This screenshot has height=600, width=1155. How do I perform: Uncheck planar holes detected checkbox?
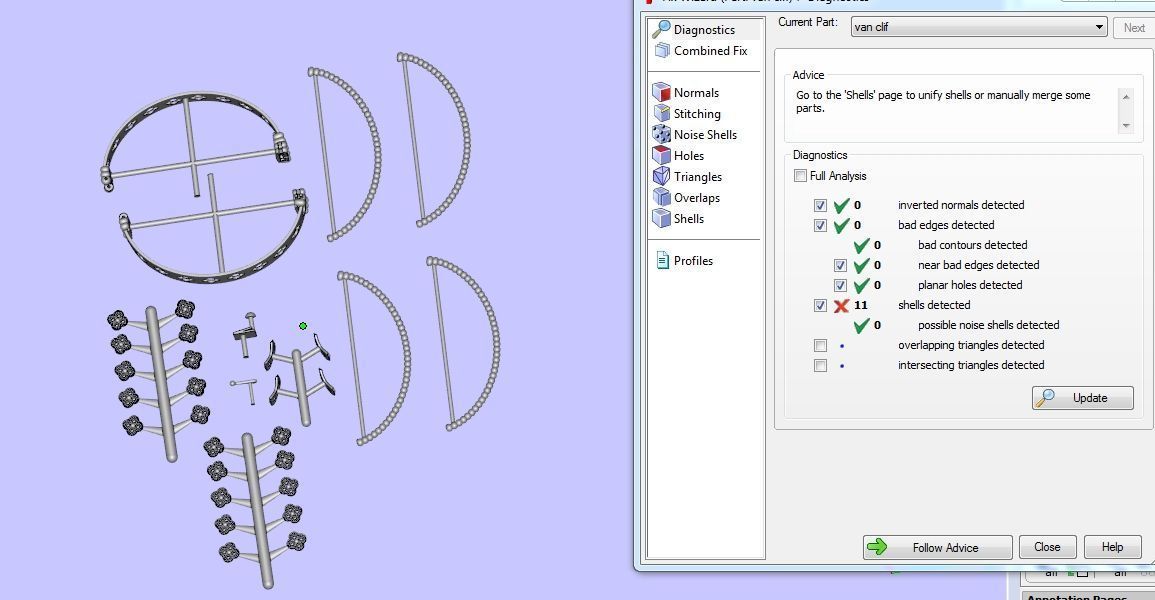[840, 285]
